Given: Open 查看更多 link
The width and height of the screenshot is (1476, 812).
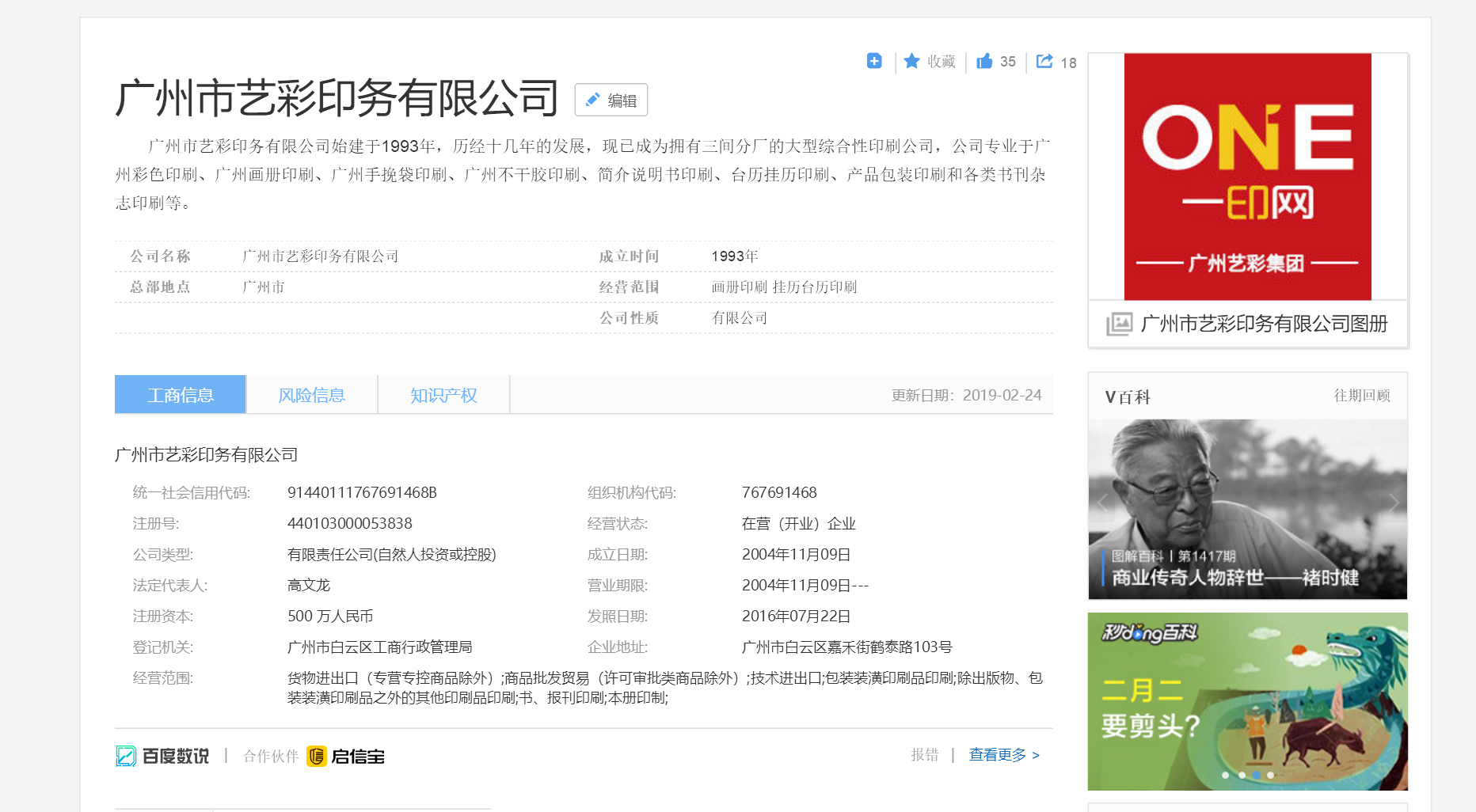Looking at the screenshot, I should tap(1004, 755).
